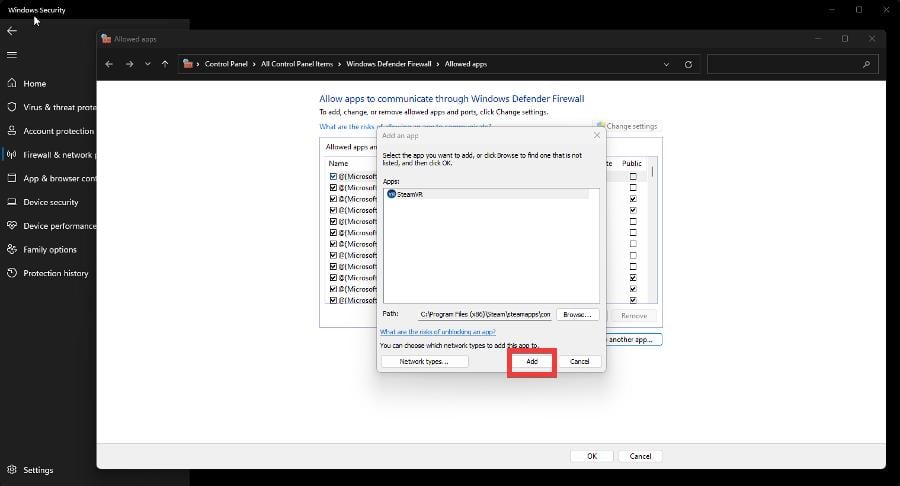The height and width of the screenshot is (486, 900).
Task: Toggle fourth row Public checkbox
Action: [x=633, y=210]
